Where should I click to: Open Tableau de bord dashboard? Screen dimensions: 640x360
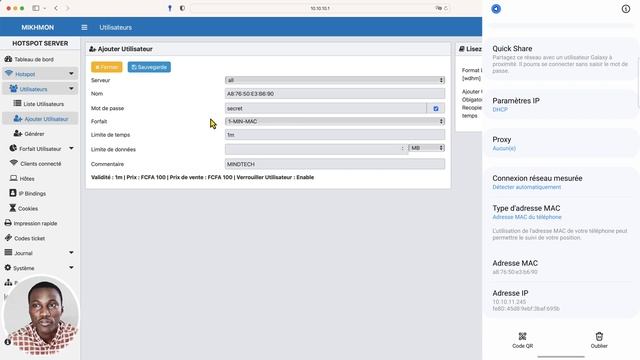[34, 59]
